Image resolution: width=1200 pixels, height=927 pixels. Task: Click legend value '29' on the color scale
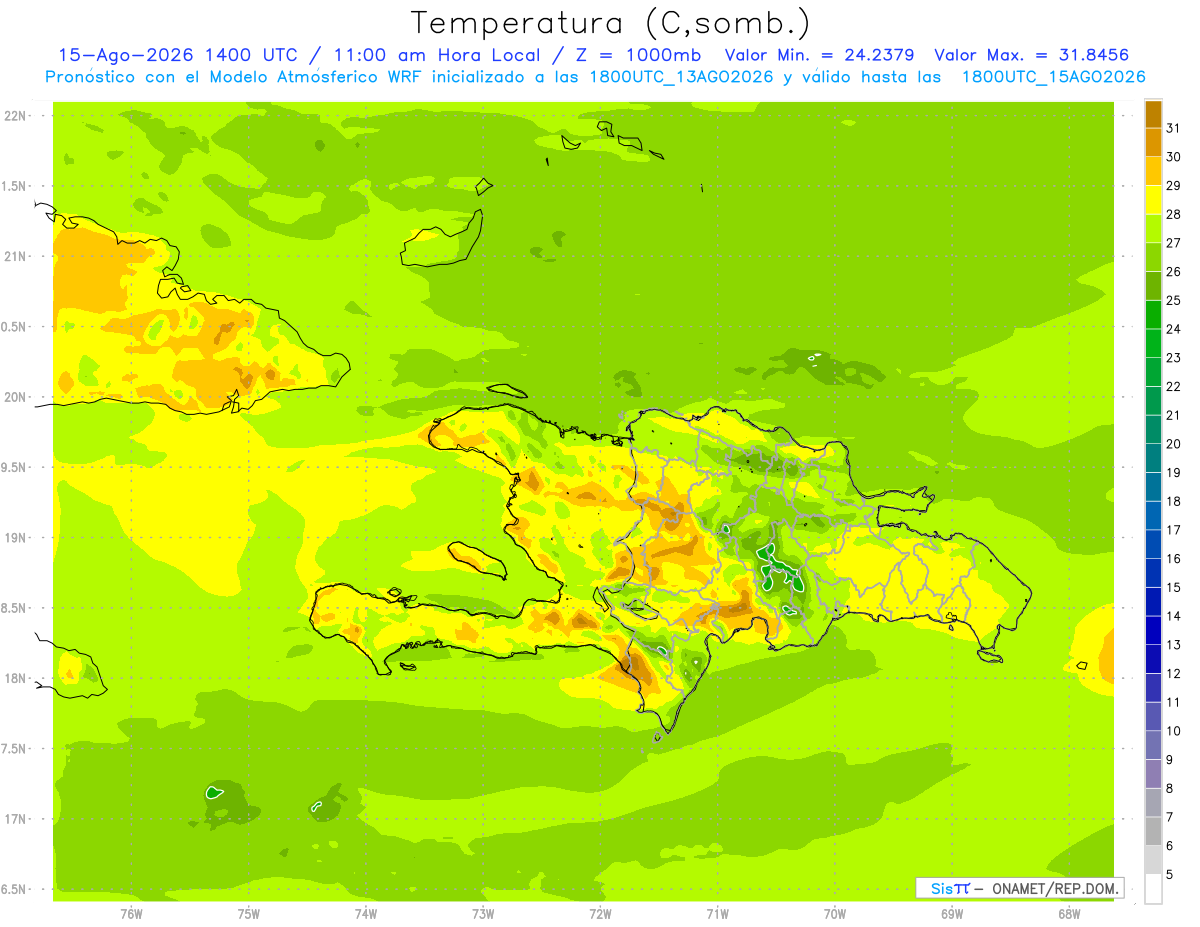(1174, 185)
